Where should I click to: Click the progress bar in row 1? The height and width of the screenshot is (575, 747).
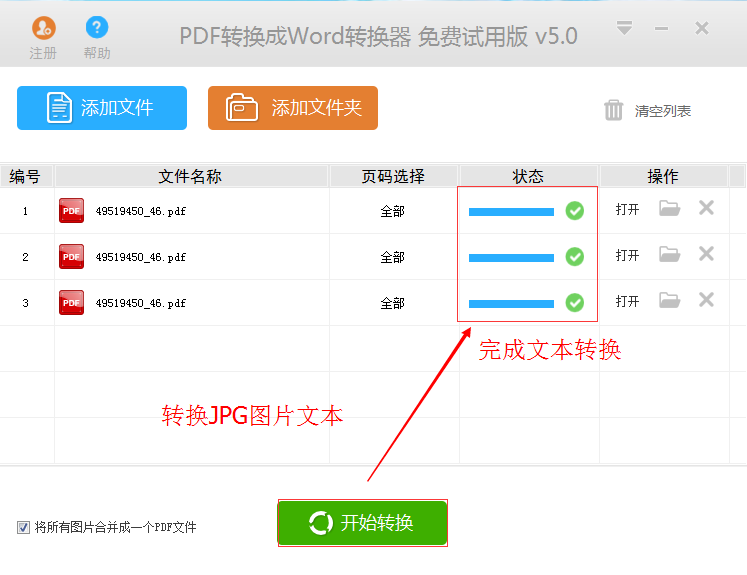pyautogui.click(x=511, y=212)
